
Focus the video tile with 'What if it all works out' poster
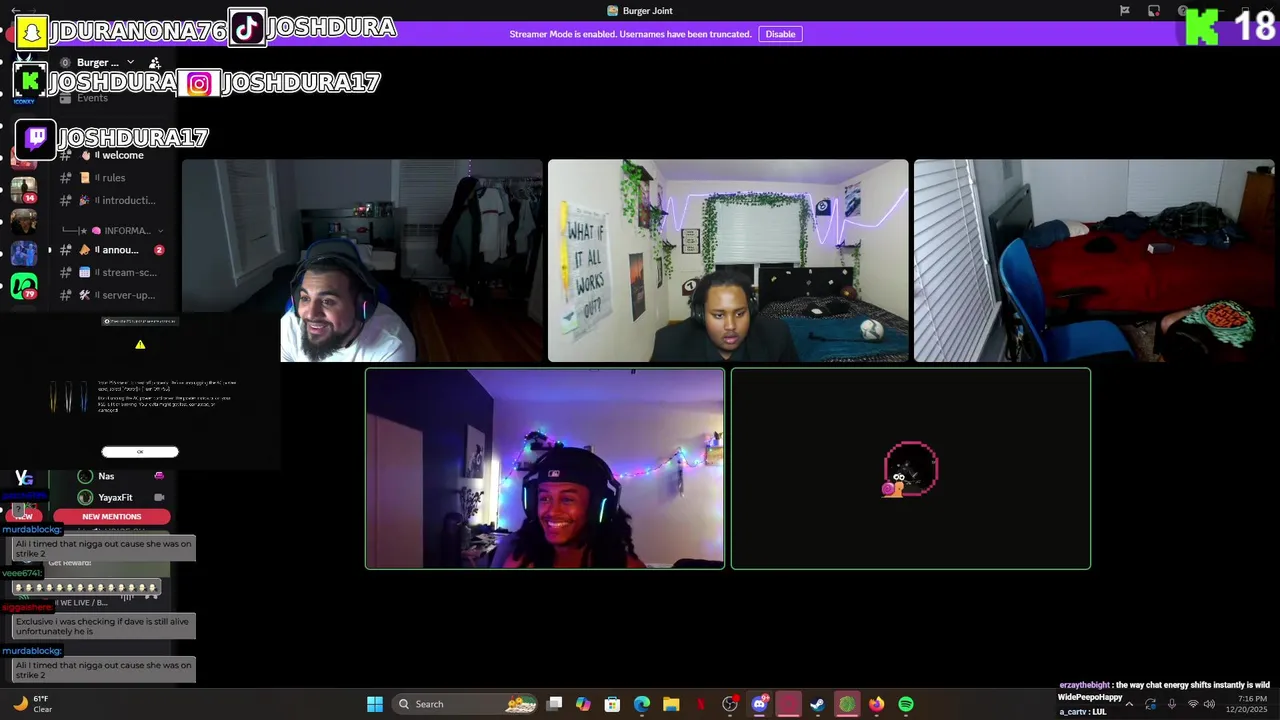[728, 260]
